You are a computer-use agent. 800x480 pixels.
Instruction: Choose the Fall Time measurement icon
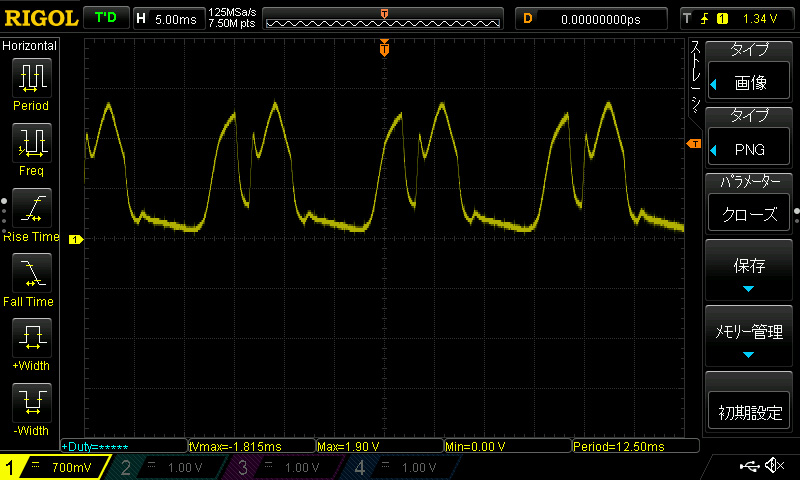coord(31,271)
